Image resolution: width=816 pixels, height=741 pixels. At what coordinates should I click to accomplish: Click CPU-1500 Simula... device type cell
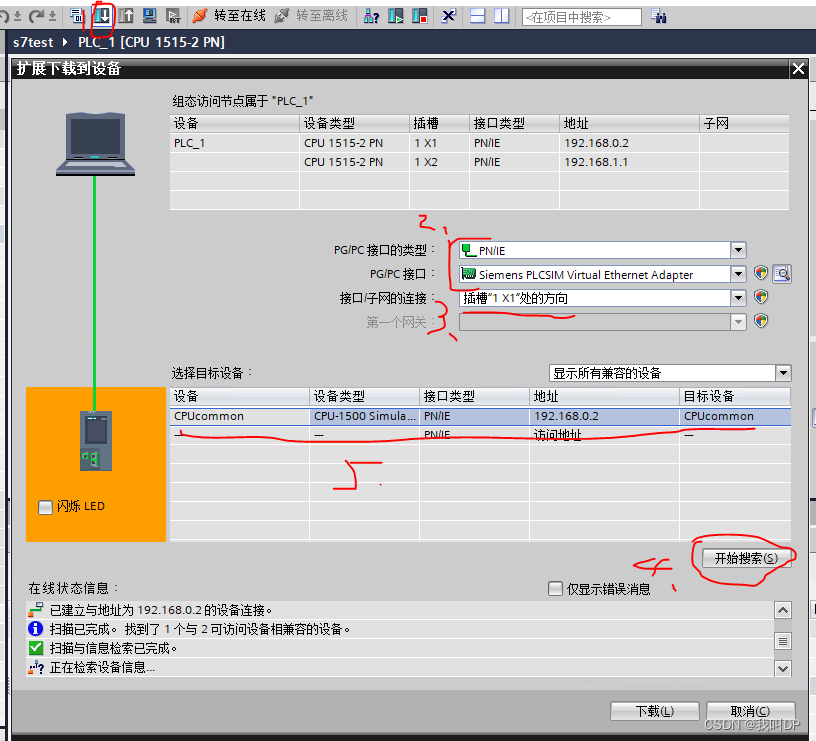pyautogui.click(x=365, y=416)
